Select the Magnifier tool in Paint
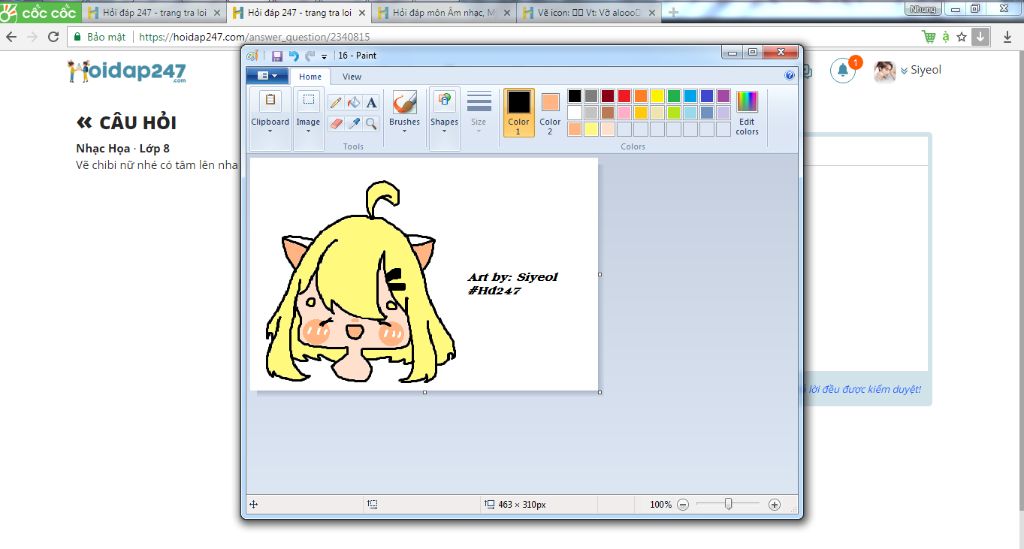 click(x=371, y=123)
